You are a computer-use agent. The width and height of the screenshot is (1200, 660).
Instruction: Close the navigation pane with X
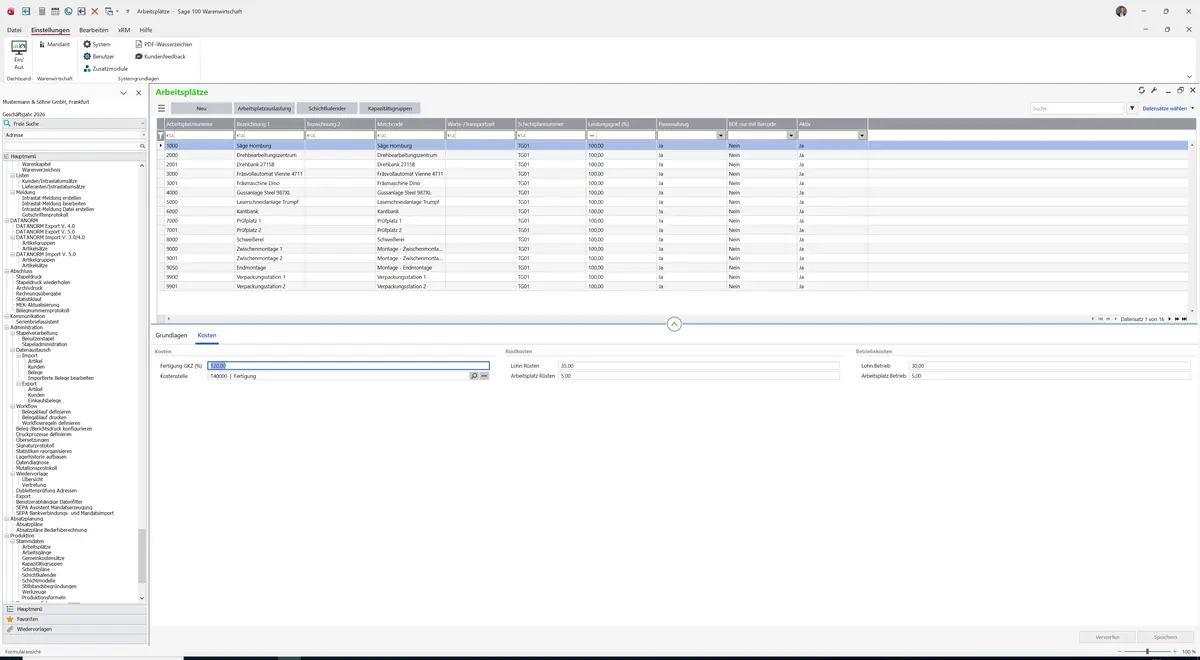137,93
